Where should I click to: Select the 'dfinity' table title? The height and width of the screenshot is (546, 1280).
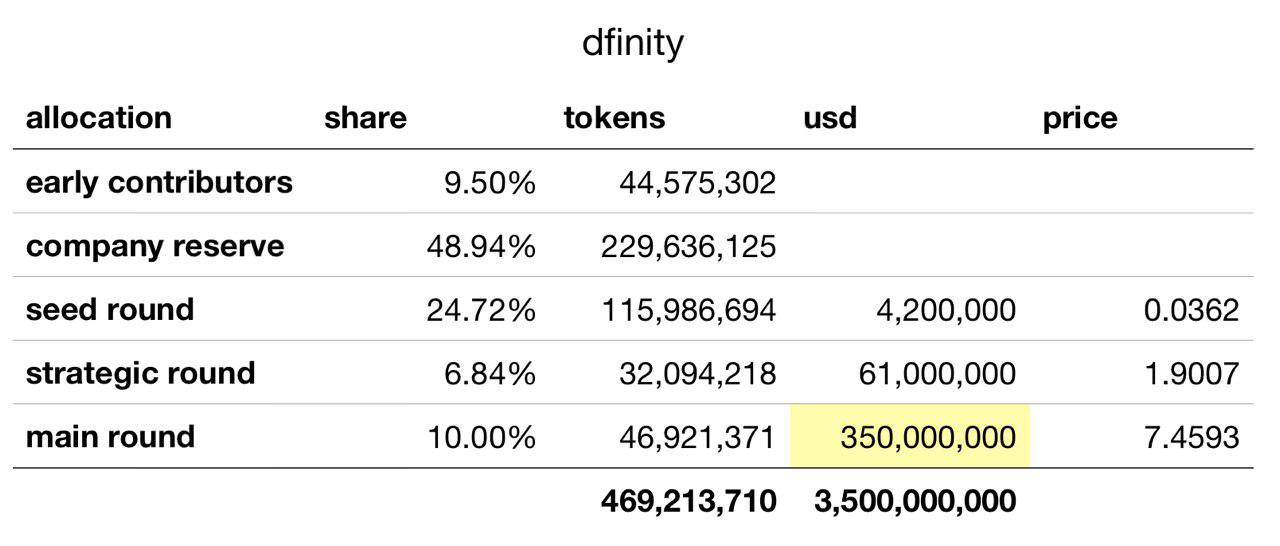632,45
